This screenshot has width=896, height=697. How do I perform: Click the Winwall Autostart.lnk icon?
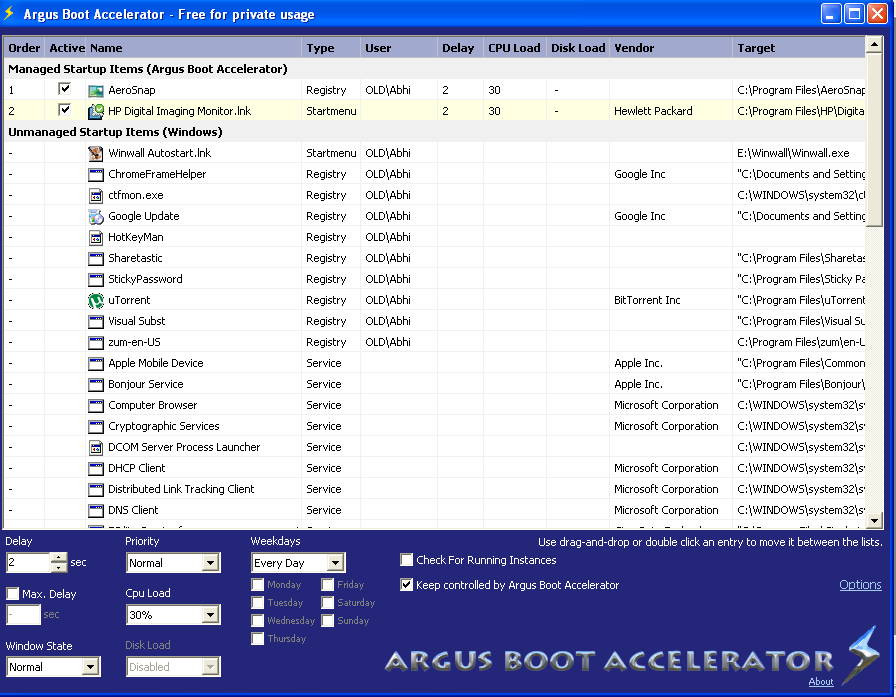click(96, 153)
